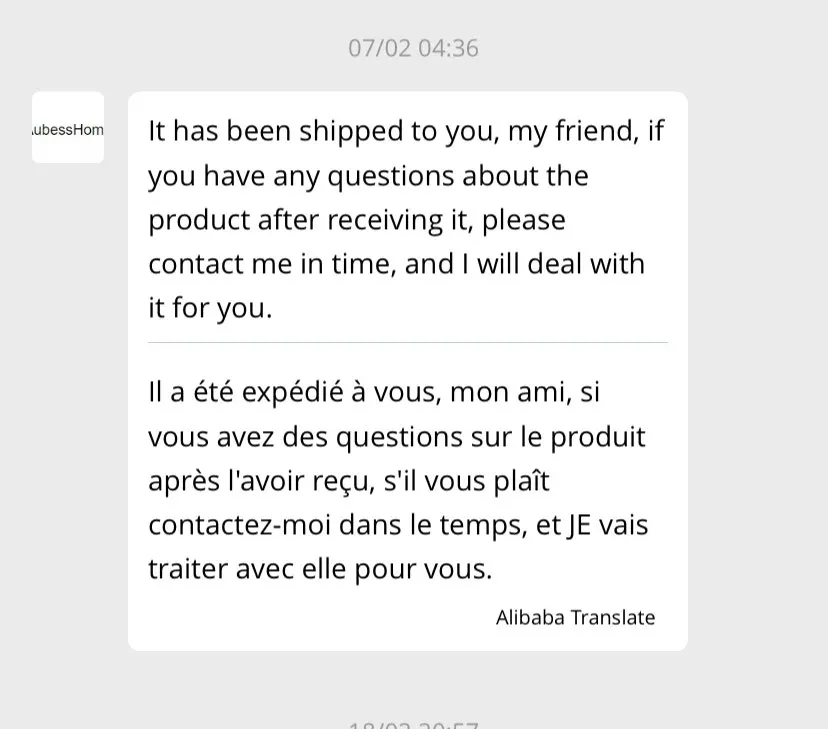This screenshot has height=729, width=828.
Task: Click the French line starting "Il a été expédié"
Action: coord(374,392)
